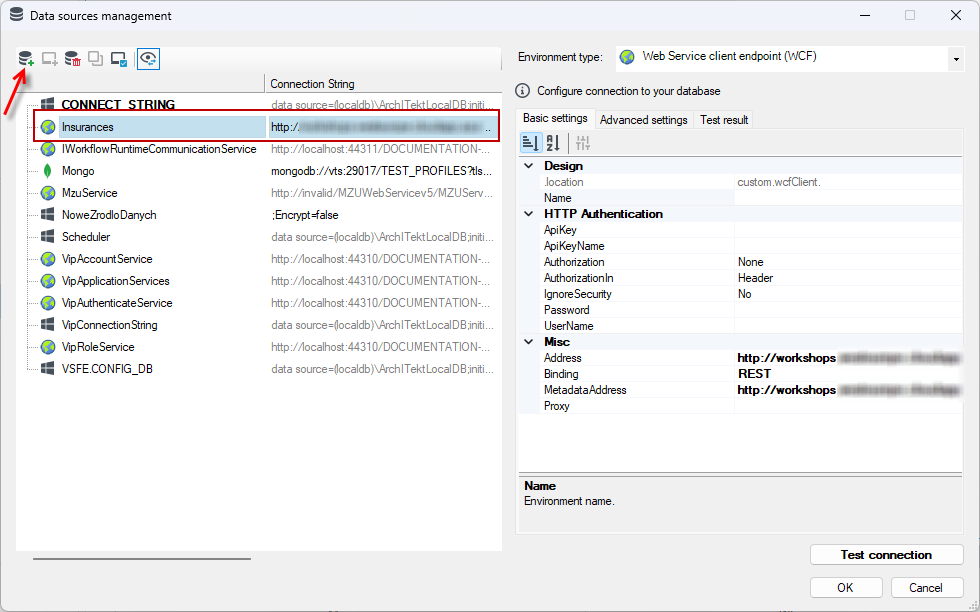980x612 pixels.
Task: Open the Environment type dropdown
Action: click(x=956, y=59)
